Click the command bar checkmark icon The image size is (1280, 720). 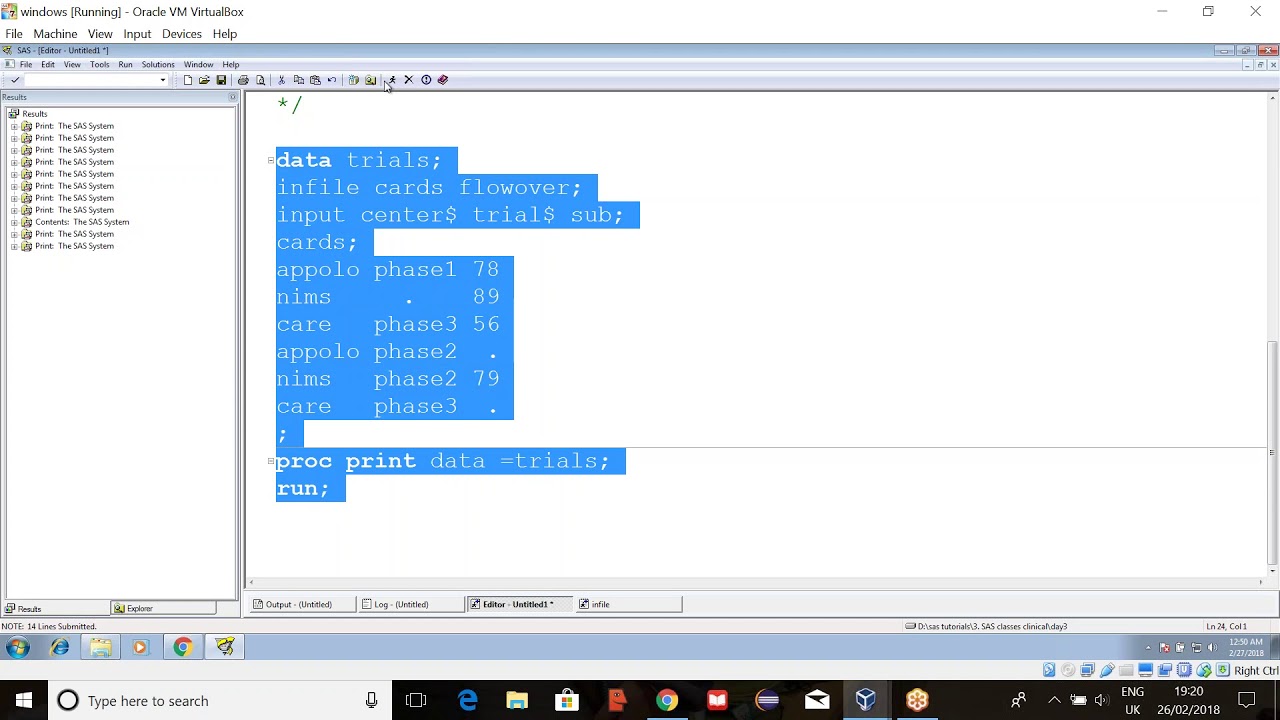tap(15, 80)
